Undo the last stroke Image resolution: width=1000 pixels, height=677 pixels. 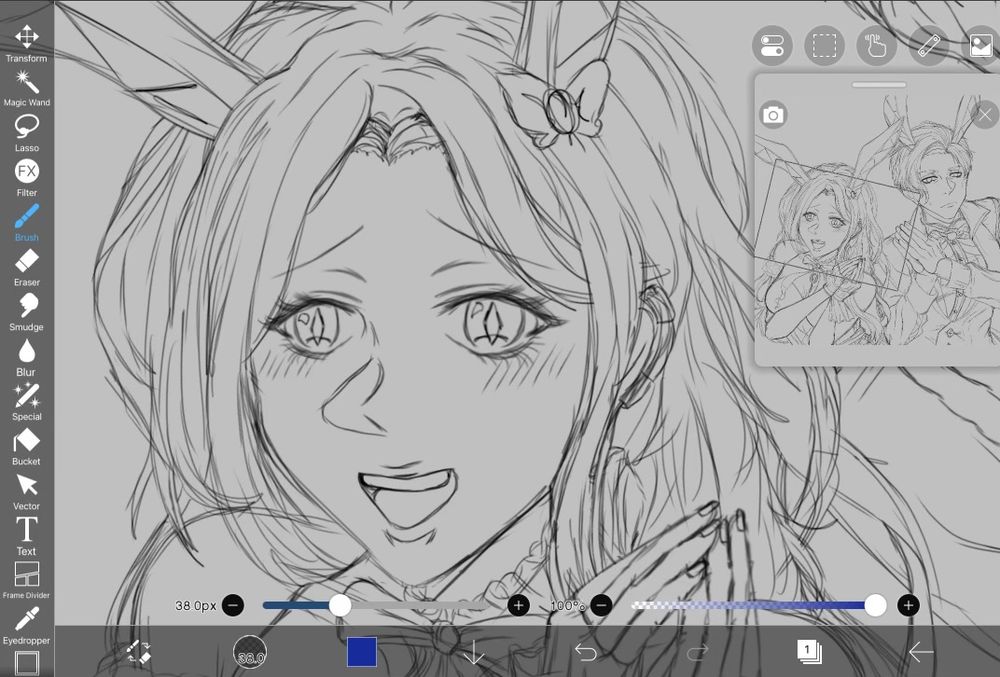(x=585, y=652)
